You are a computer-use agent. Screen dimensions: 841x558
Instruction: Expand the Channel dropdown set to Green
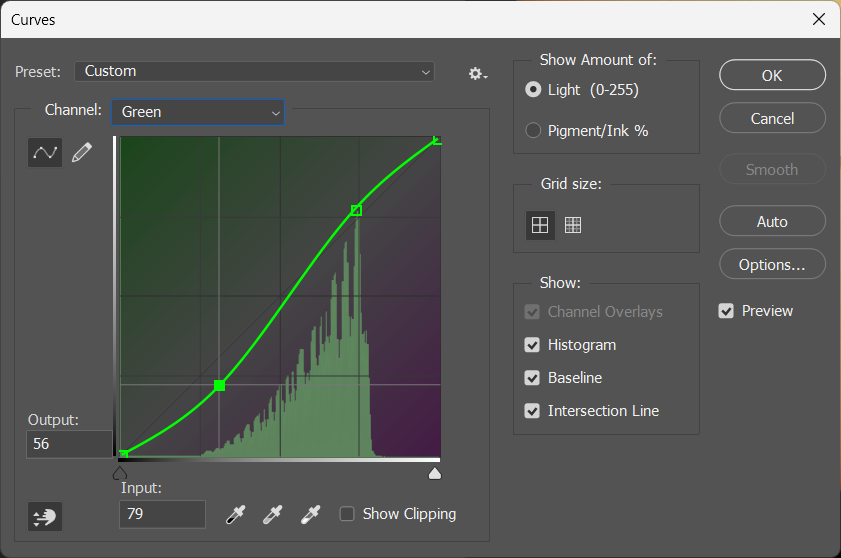[198, 112]
